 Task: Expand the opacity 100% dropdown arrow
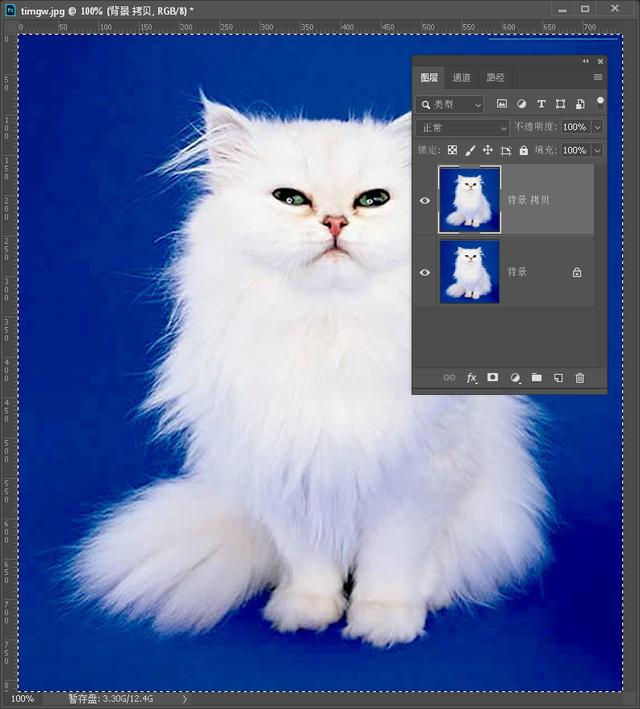[597, 128]
